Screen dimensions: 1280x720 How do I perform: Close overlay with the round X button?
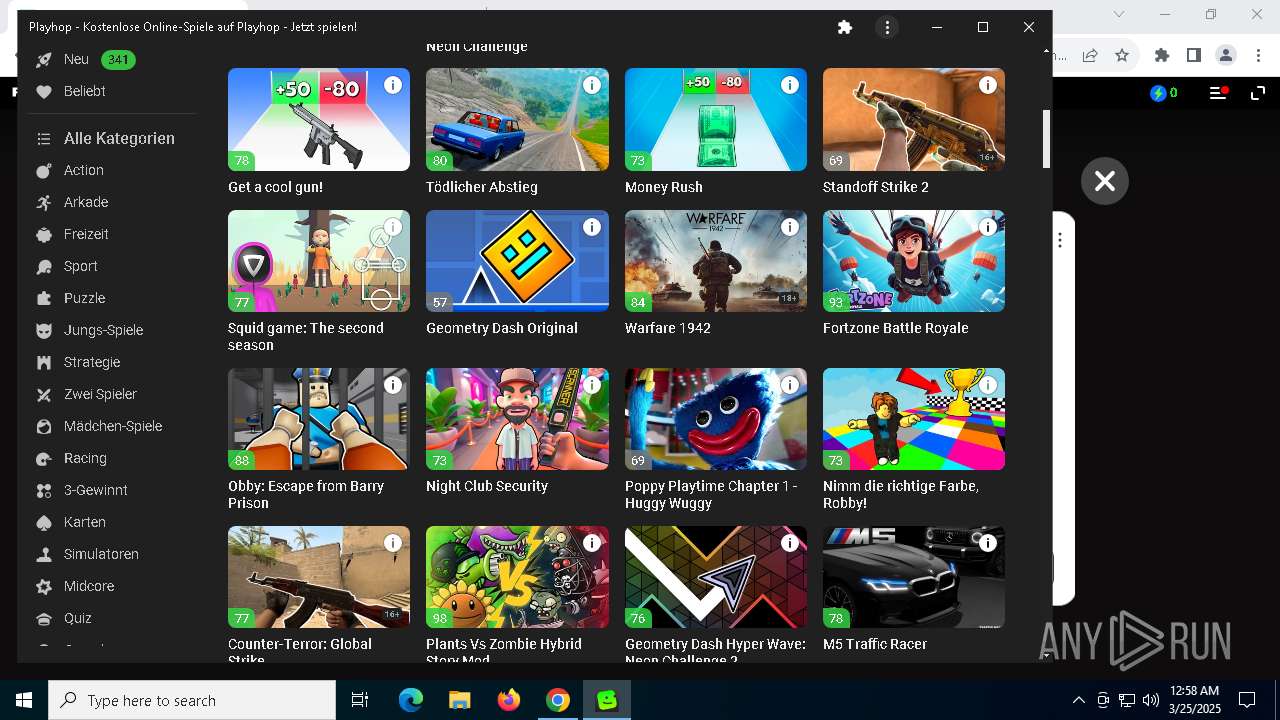[1105, 181]
